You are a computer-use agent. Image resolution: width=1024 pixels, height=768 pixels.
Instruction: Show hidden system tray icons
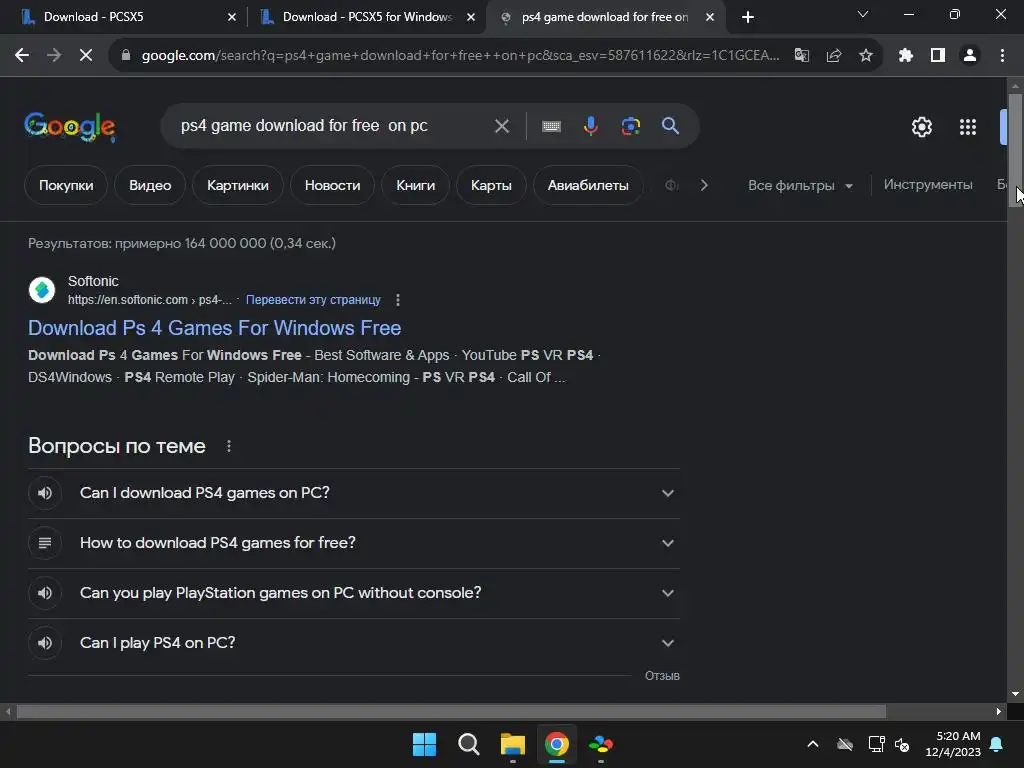pos(813,744)
